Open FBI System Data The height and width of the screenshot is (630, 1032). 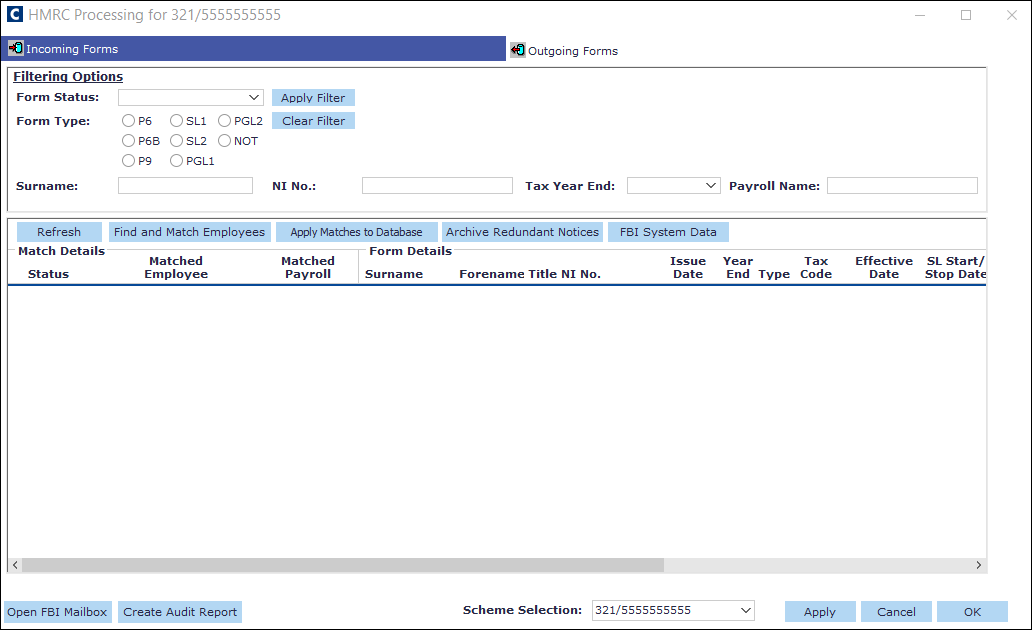coord(668,232)
